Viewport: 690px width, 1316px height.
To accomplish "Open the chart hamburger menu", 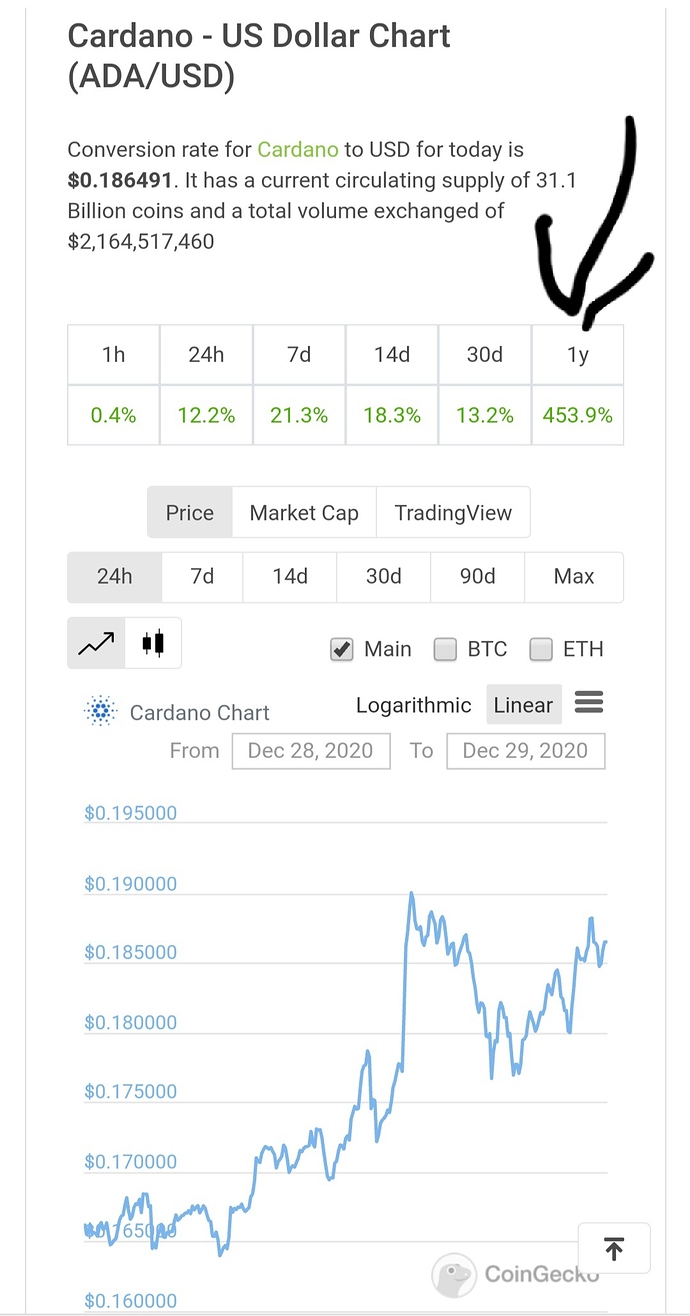I will pos(589,703).
